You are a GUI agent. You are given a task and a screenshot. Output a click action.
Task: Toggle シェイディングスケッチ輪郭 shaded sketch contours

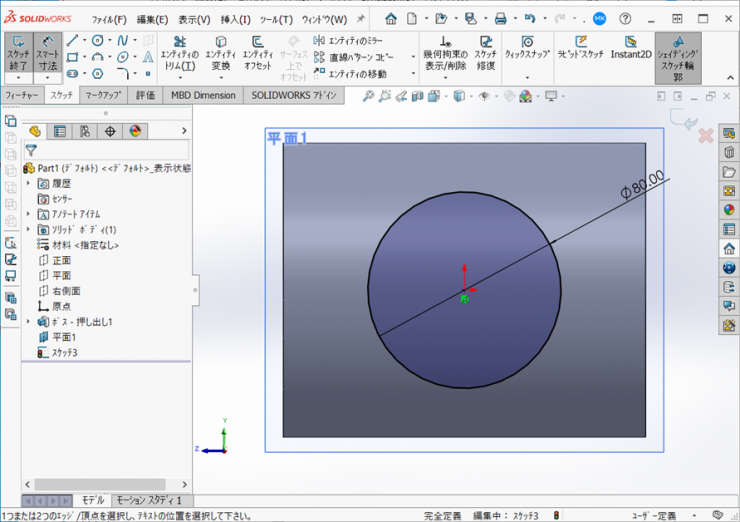(x=677, y=55)
